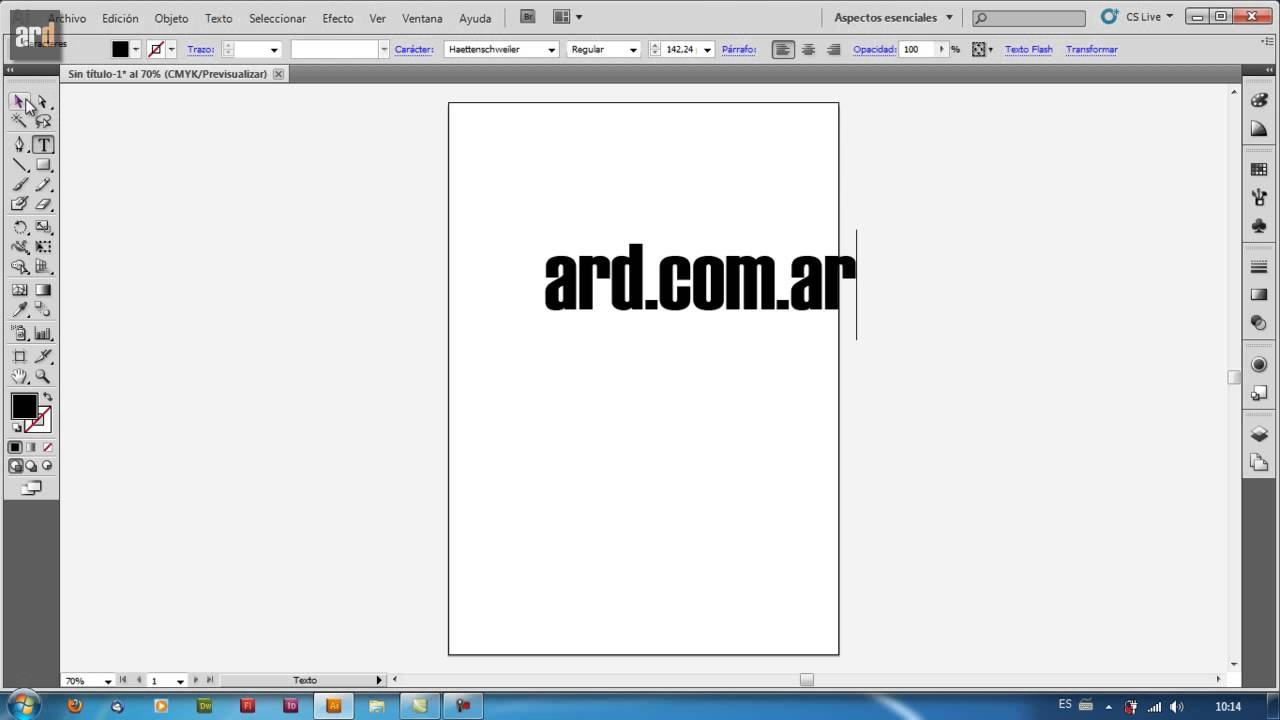
Task: Open the font style Regular dropdown
Action: 633,49
